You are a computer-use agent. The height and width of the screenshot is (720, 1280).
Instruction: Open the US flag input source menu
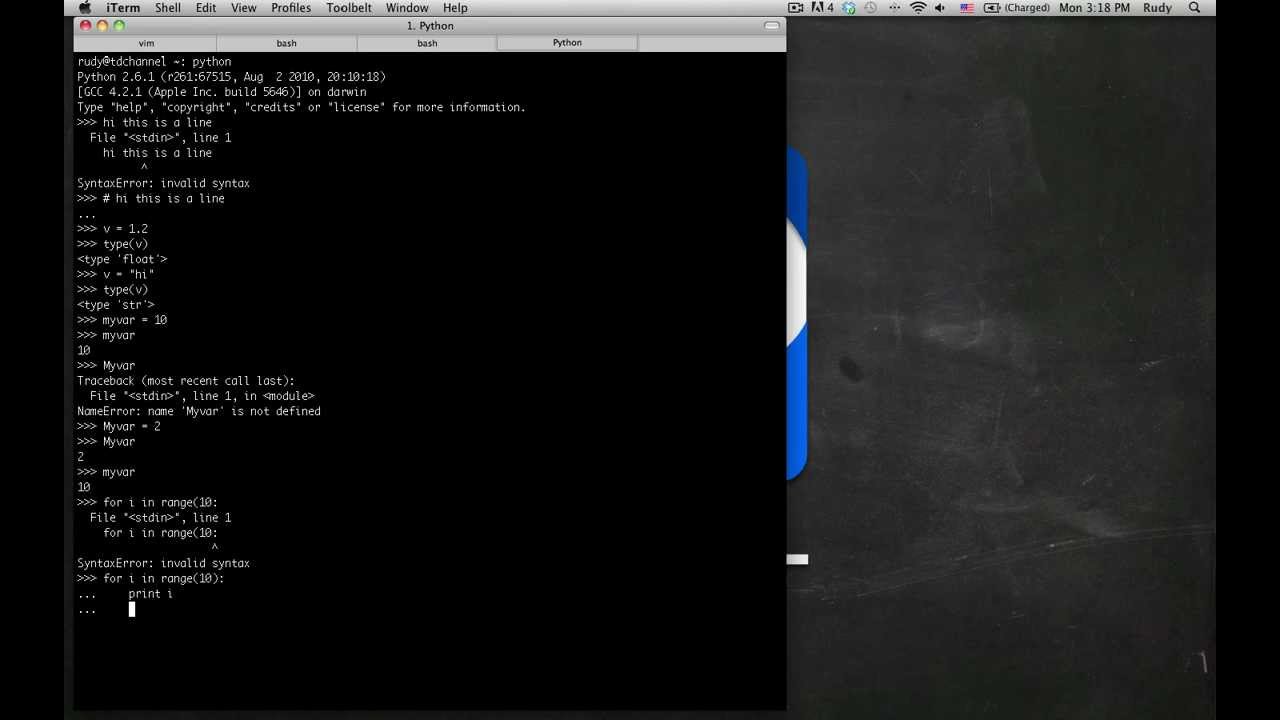(x=967, y=8)
